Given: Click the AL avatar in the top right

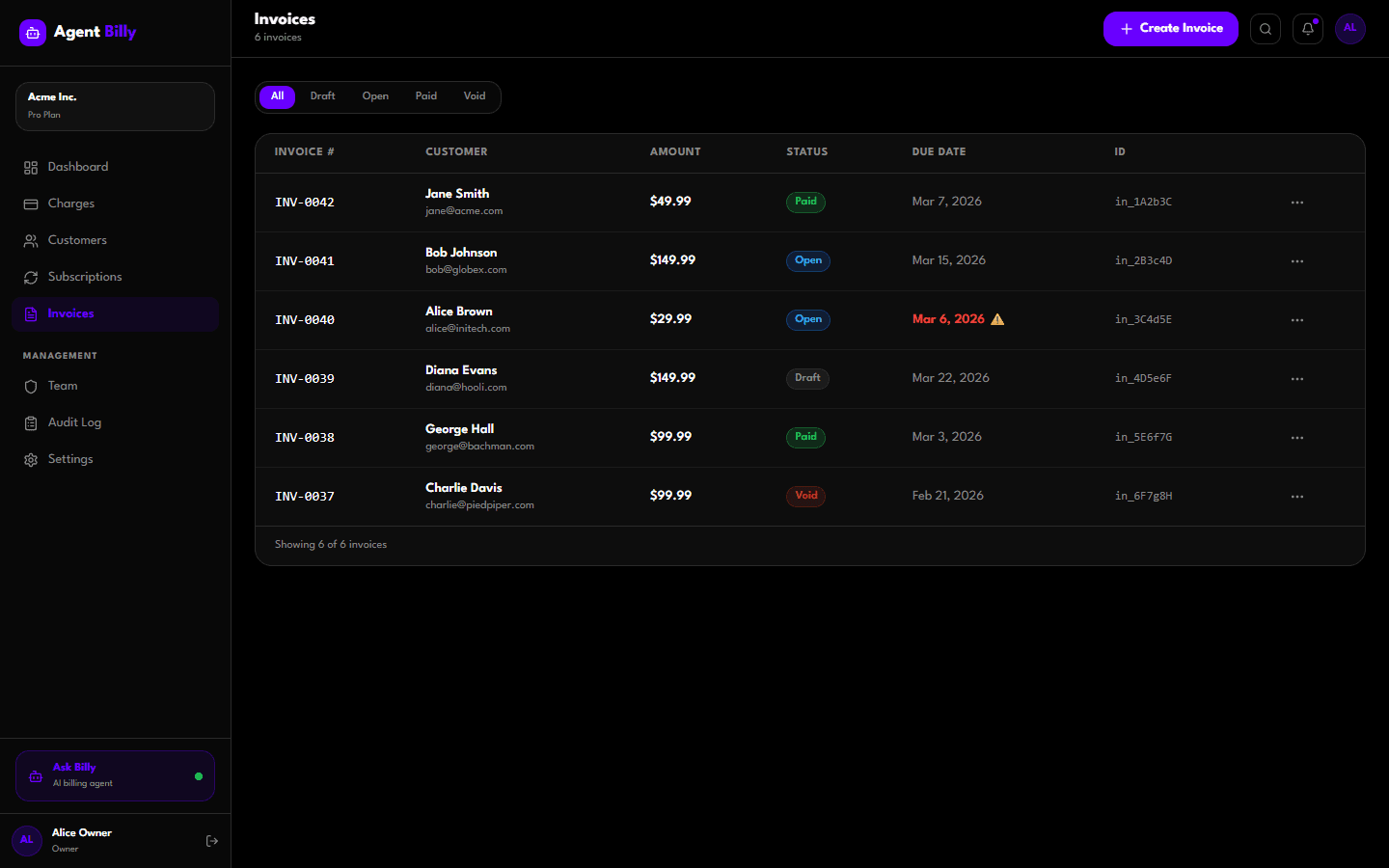Looking at the screenshot, I should tap(1349, 29).
